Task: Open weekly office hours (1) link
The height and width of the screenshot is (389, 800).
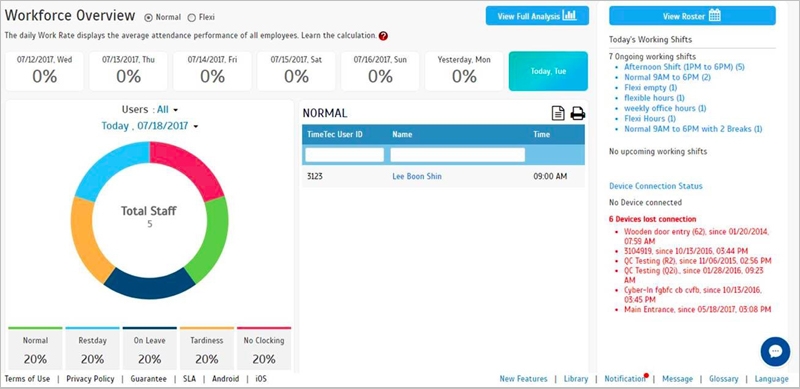Action: point(665,108)
